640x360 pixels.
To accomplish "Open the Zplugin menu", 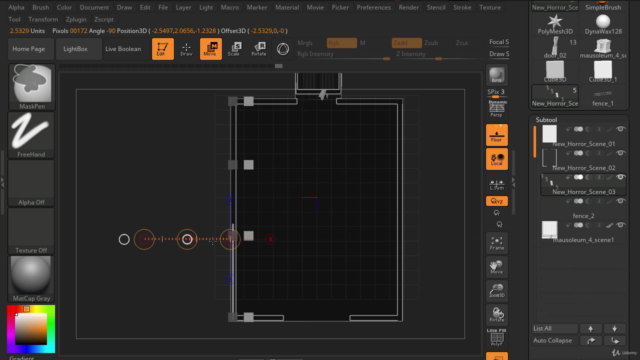I will pos(76,19).
